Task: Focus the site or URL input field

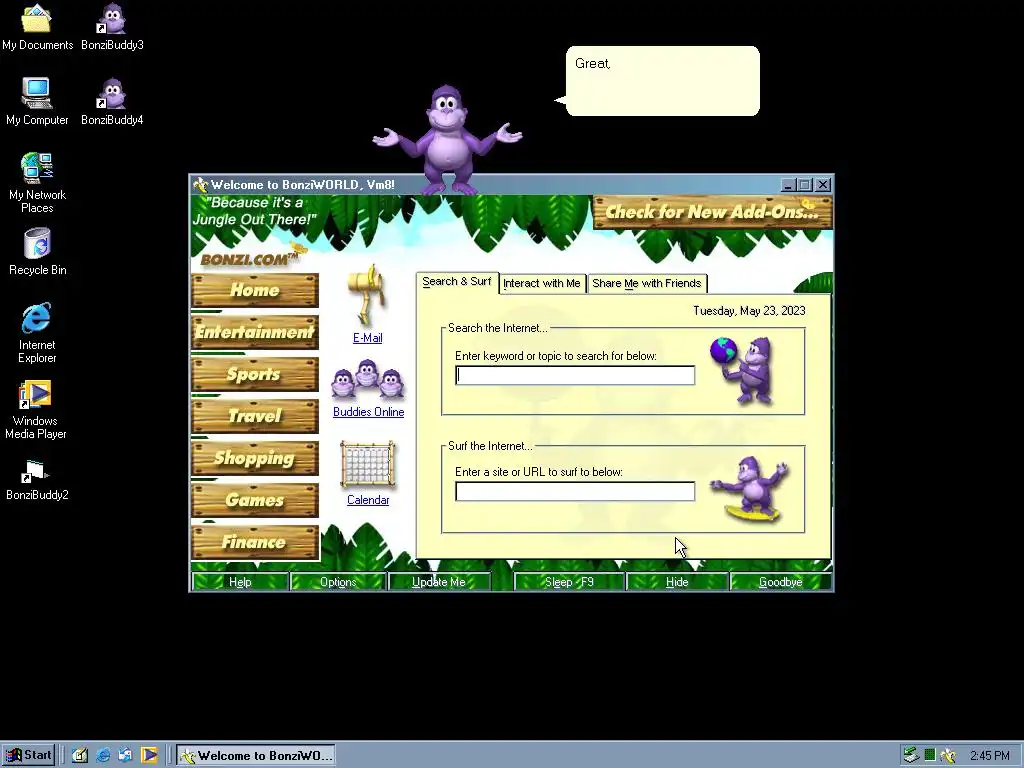Action: (575, 491)
